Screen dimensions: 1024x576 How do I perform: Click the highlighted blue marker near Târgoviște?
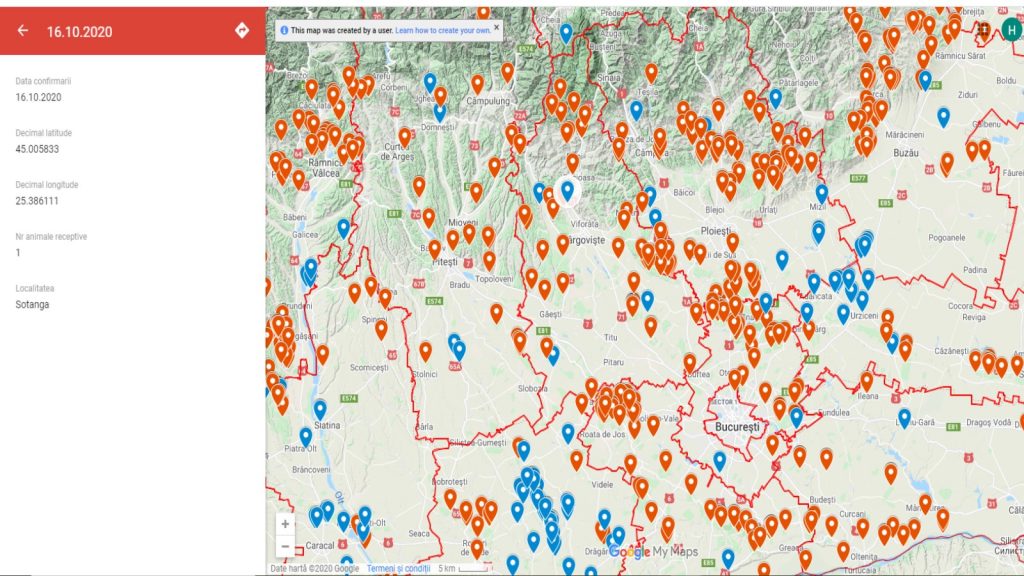click(567, 190)
